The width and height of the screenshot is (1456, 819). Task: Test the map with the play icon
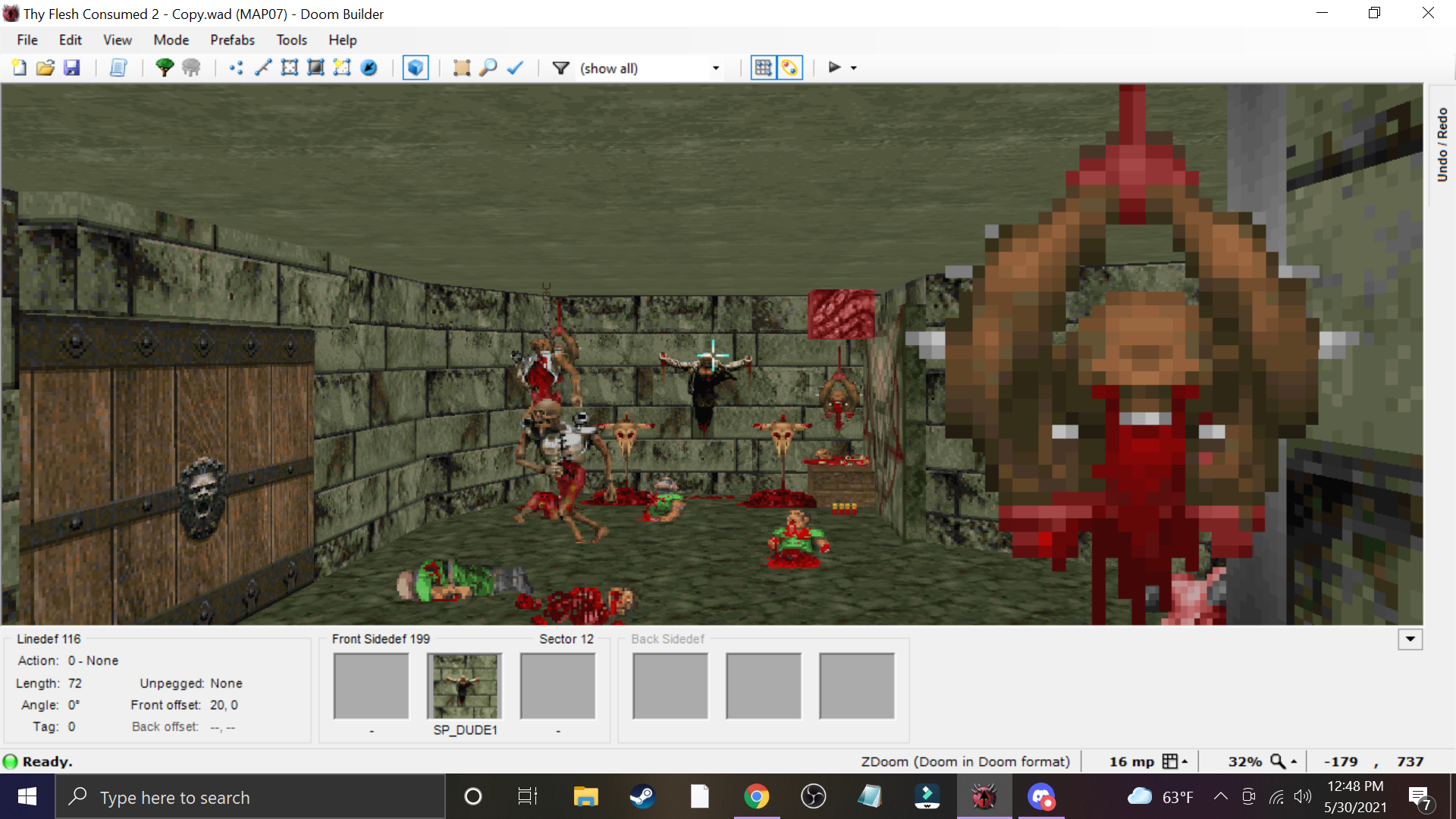(834, 67)
